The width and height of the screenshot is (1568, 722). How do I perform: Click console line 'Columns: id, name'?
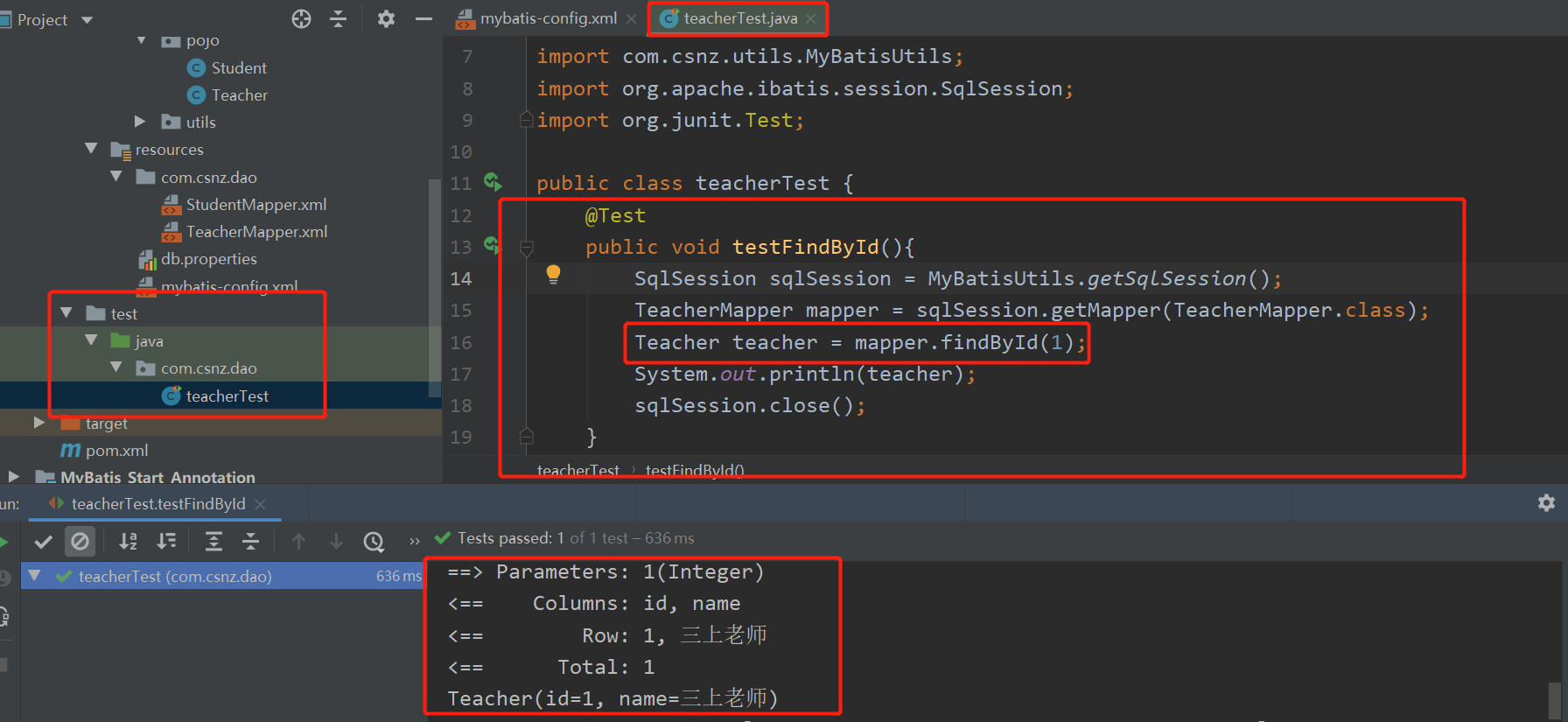point(636,604)
